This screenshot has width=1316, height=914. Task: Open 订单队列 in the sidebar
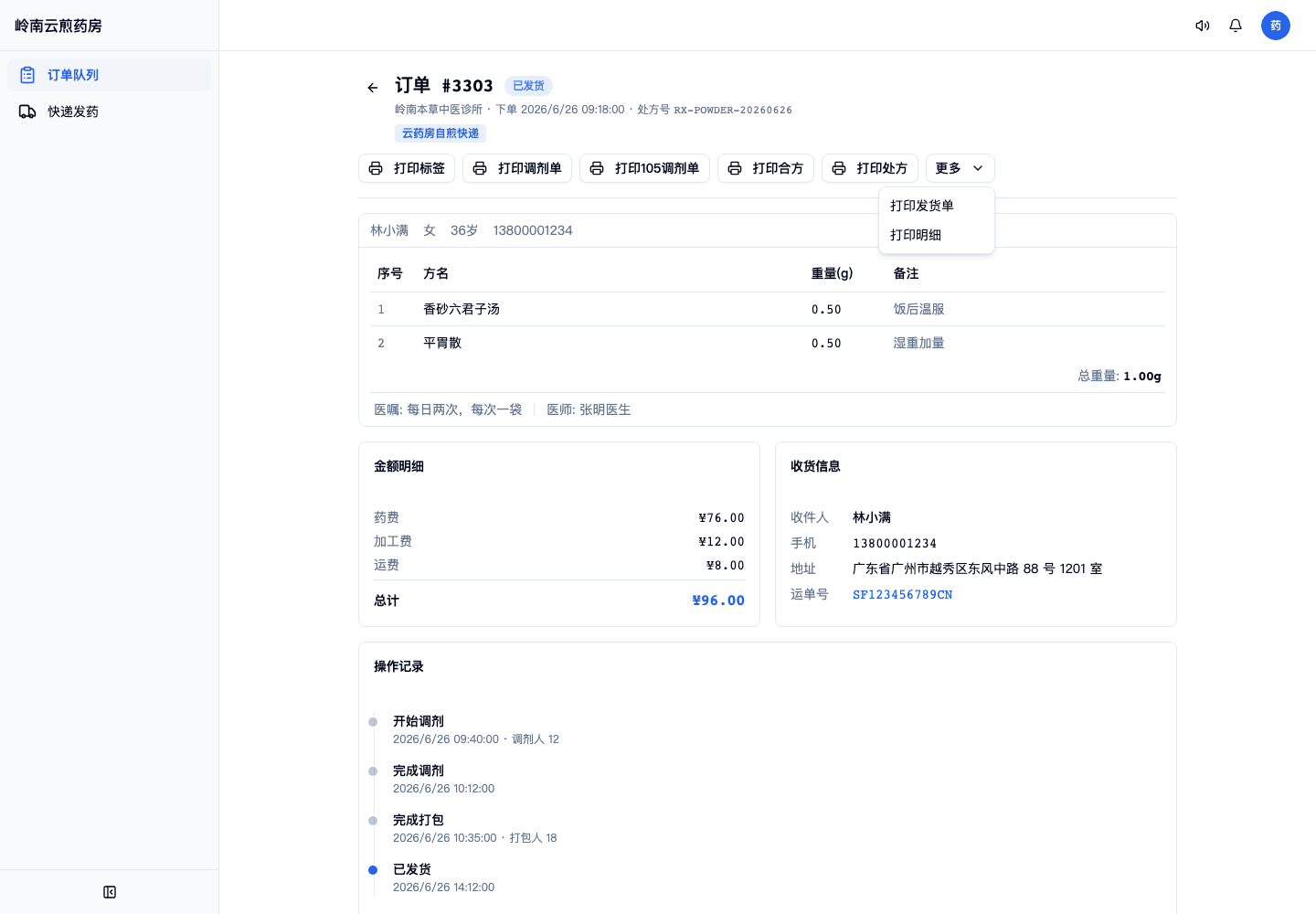tap(109, 75)
